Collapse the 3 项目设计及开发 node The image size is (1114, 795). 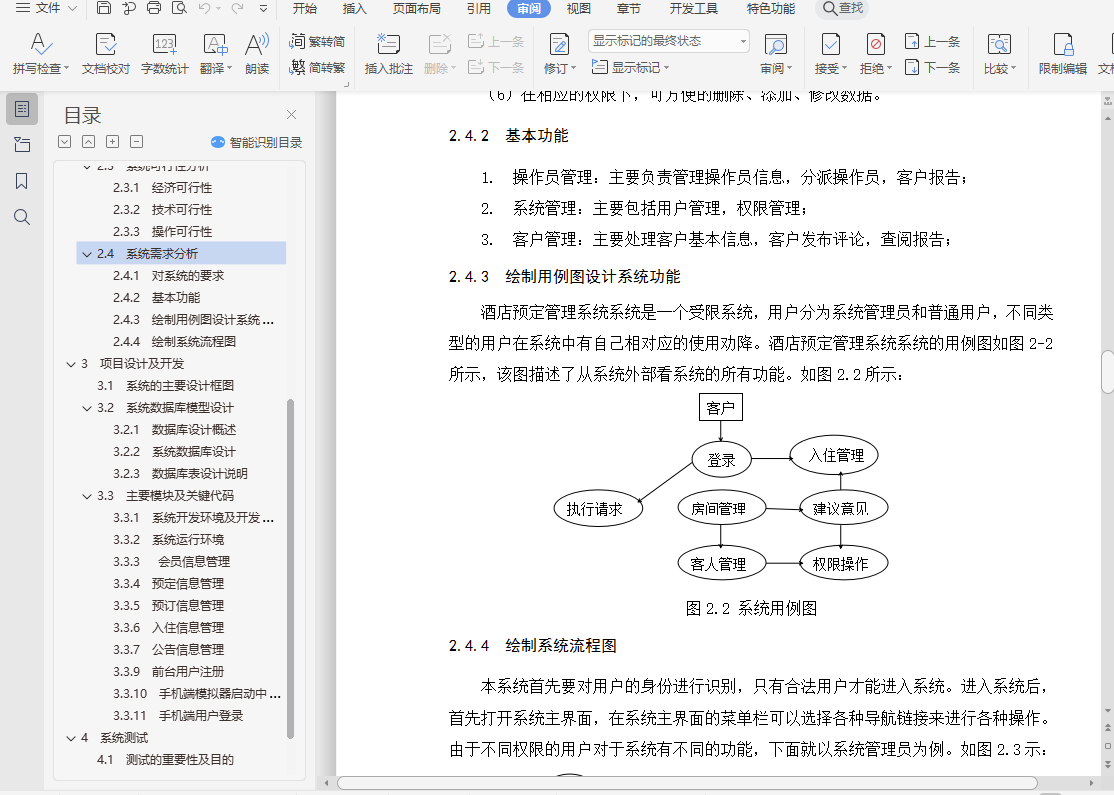click(71, 364)
